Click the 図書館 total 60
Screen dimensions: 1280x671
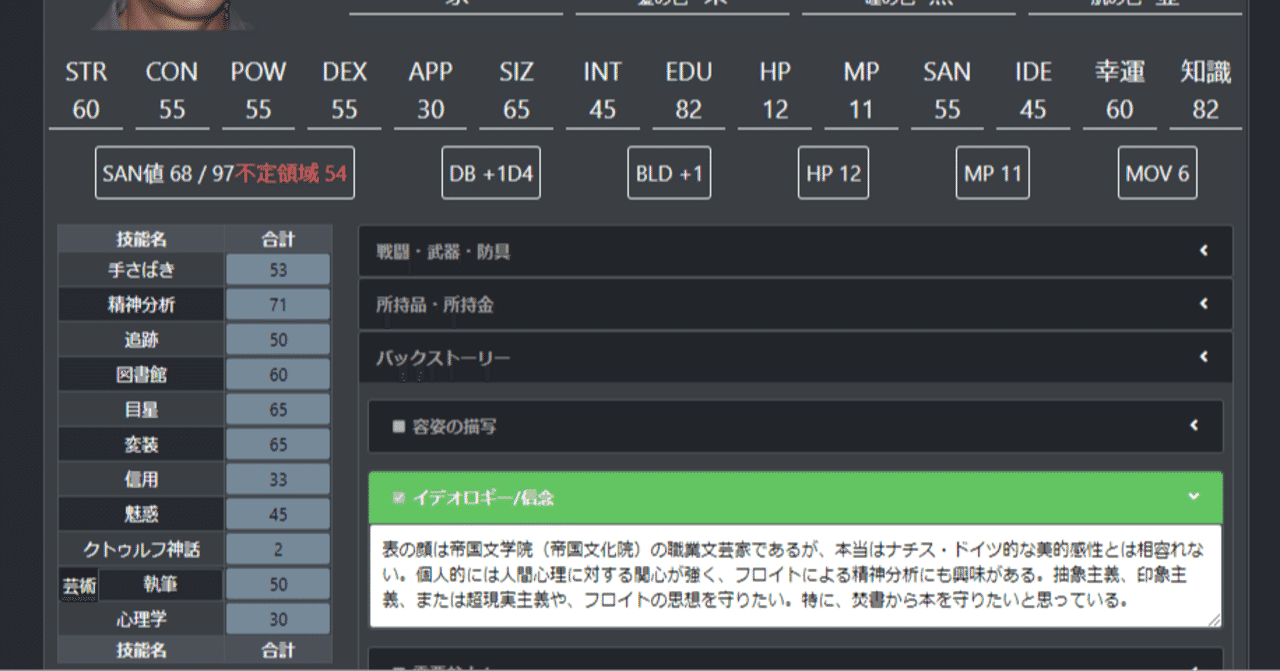[x=278, y=375]
